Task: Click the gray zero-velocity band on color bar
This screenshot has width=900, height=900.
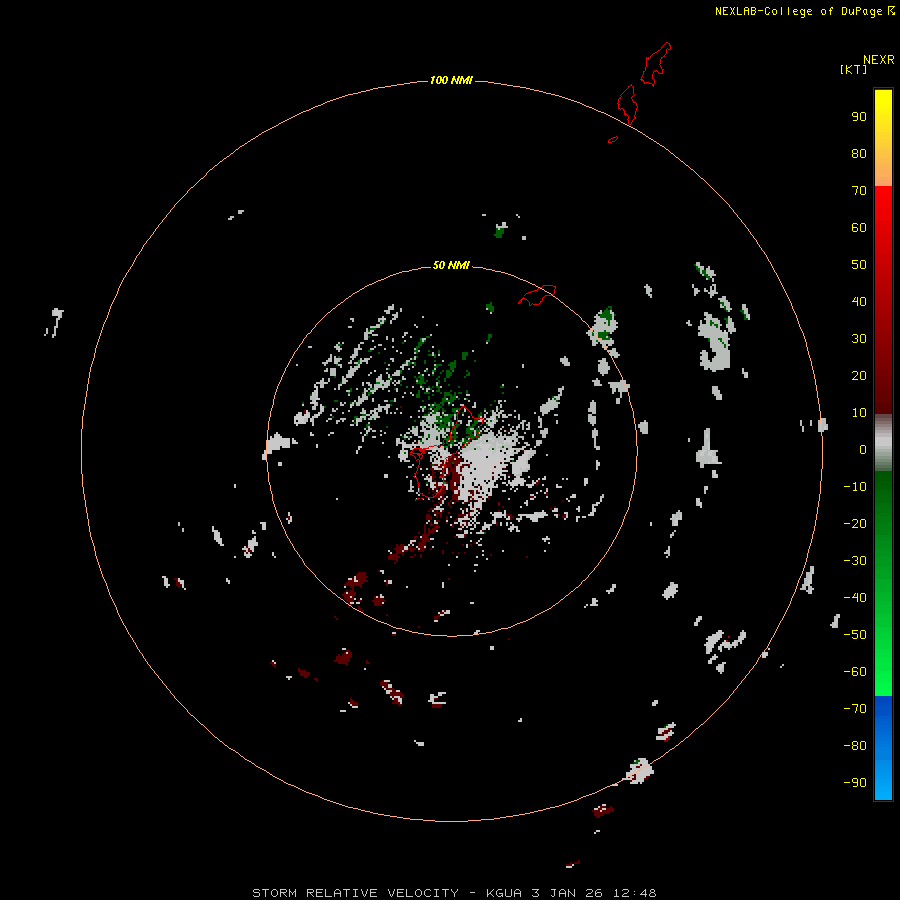Action: 883,443
